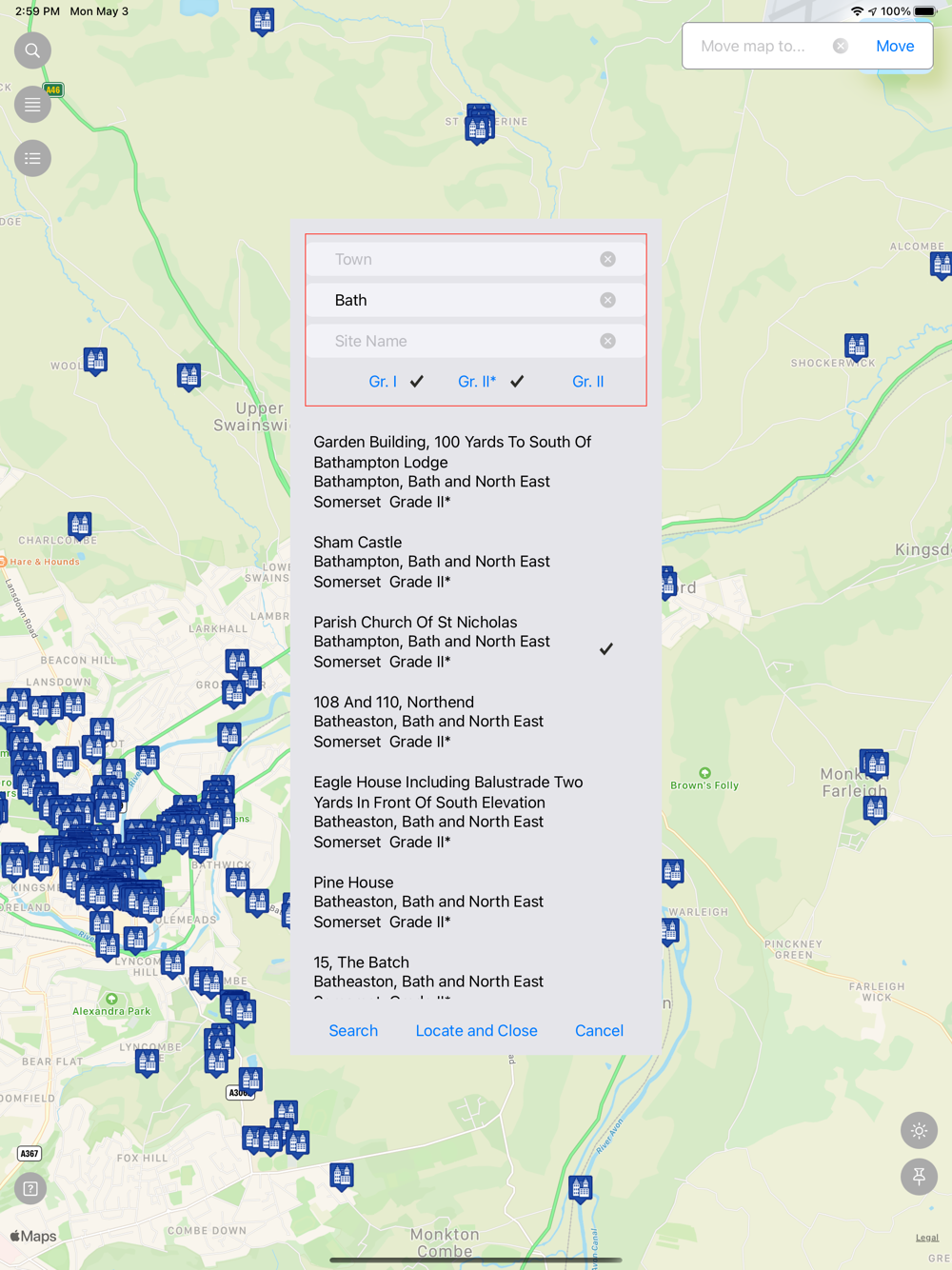Tap the building pin at Shockerwick
Screen dimensions: 952x1270
[857, 346]
